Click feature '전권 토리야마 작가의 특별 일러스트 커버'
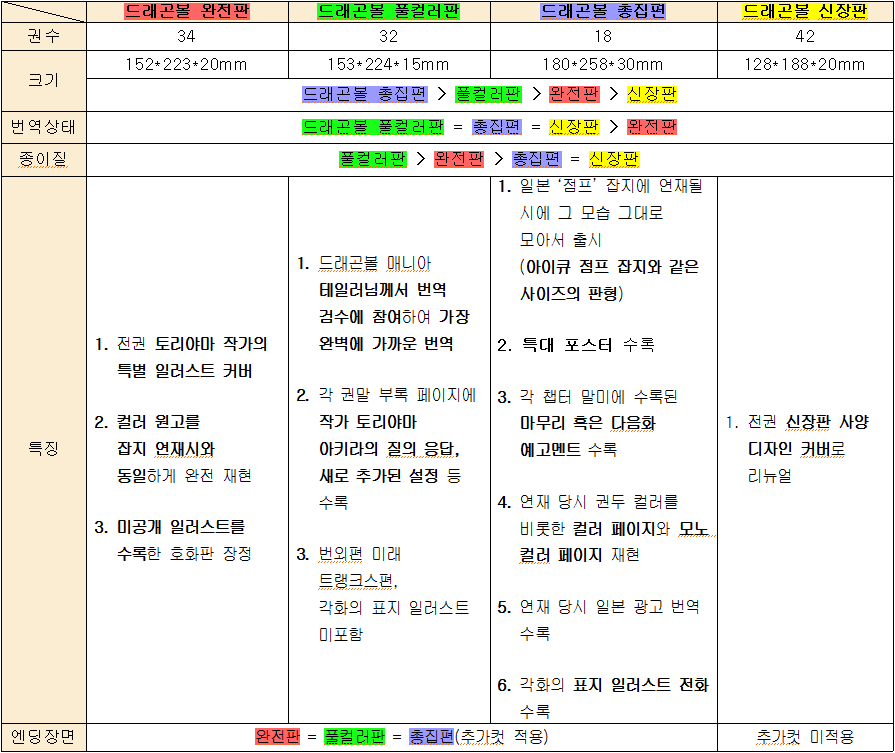 [x=182, y=357]
